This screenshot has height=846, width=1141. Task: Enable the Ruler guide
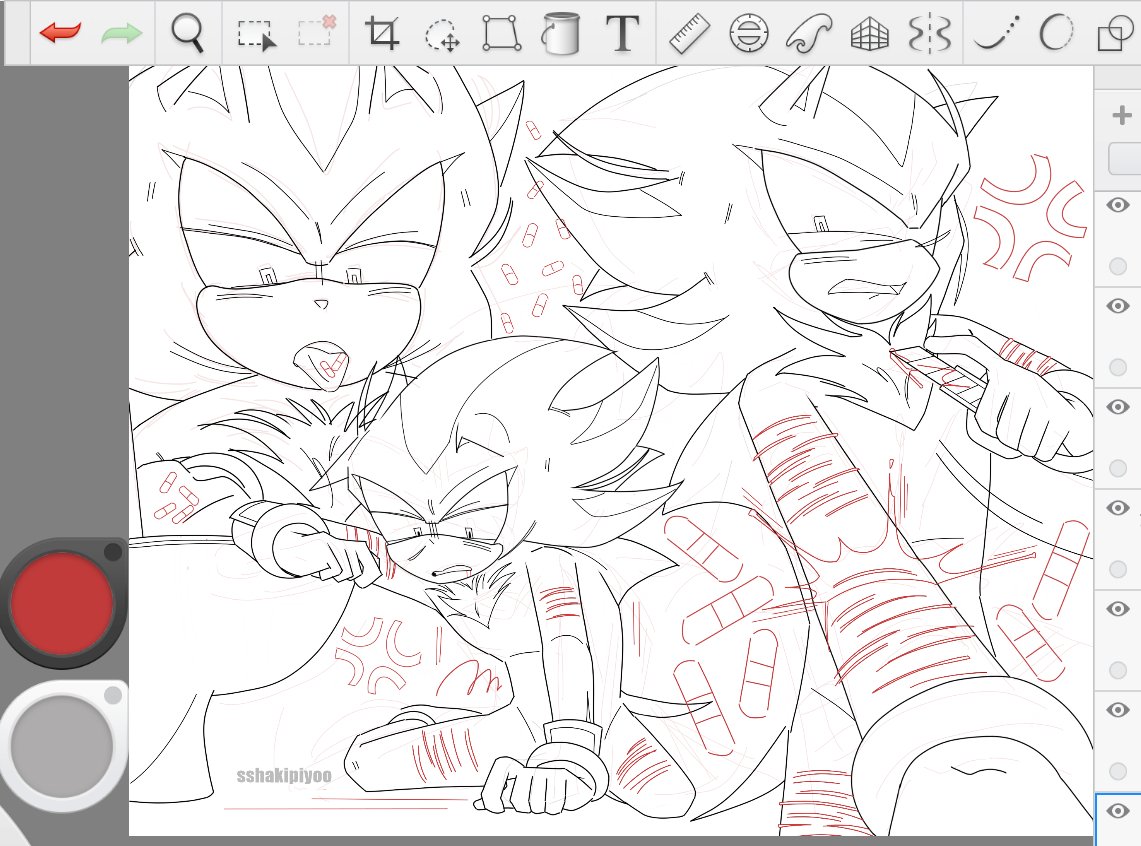coord(688,33)
